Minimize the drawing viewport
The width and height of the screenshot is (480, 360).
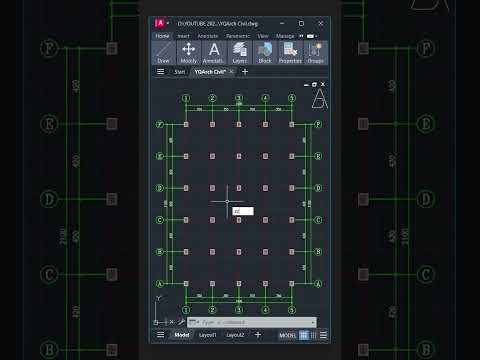[306, 85]
